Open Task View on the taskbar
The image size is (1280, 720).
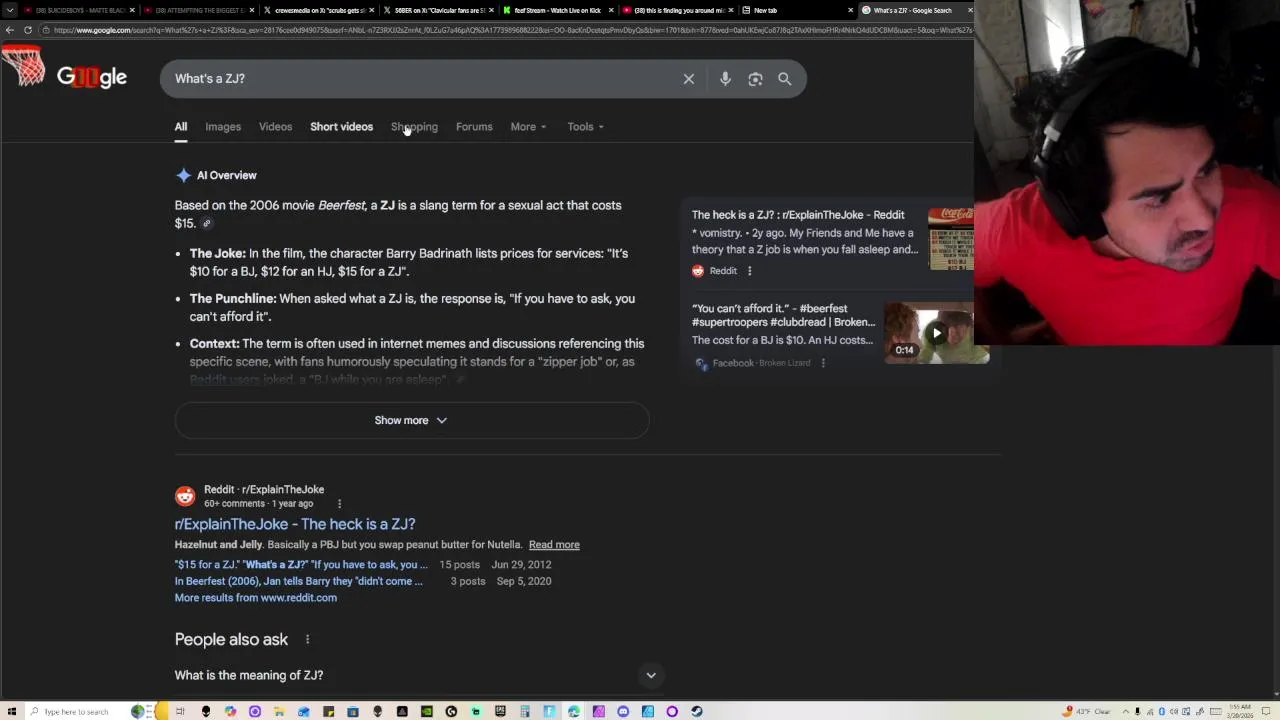point(180,711)
